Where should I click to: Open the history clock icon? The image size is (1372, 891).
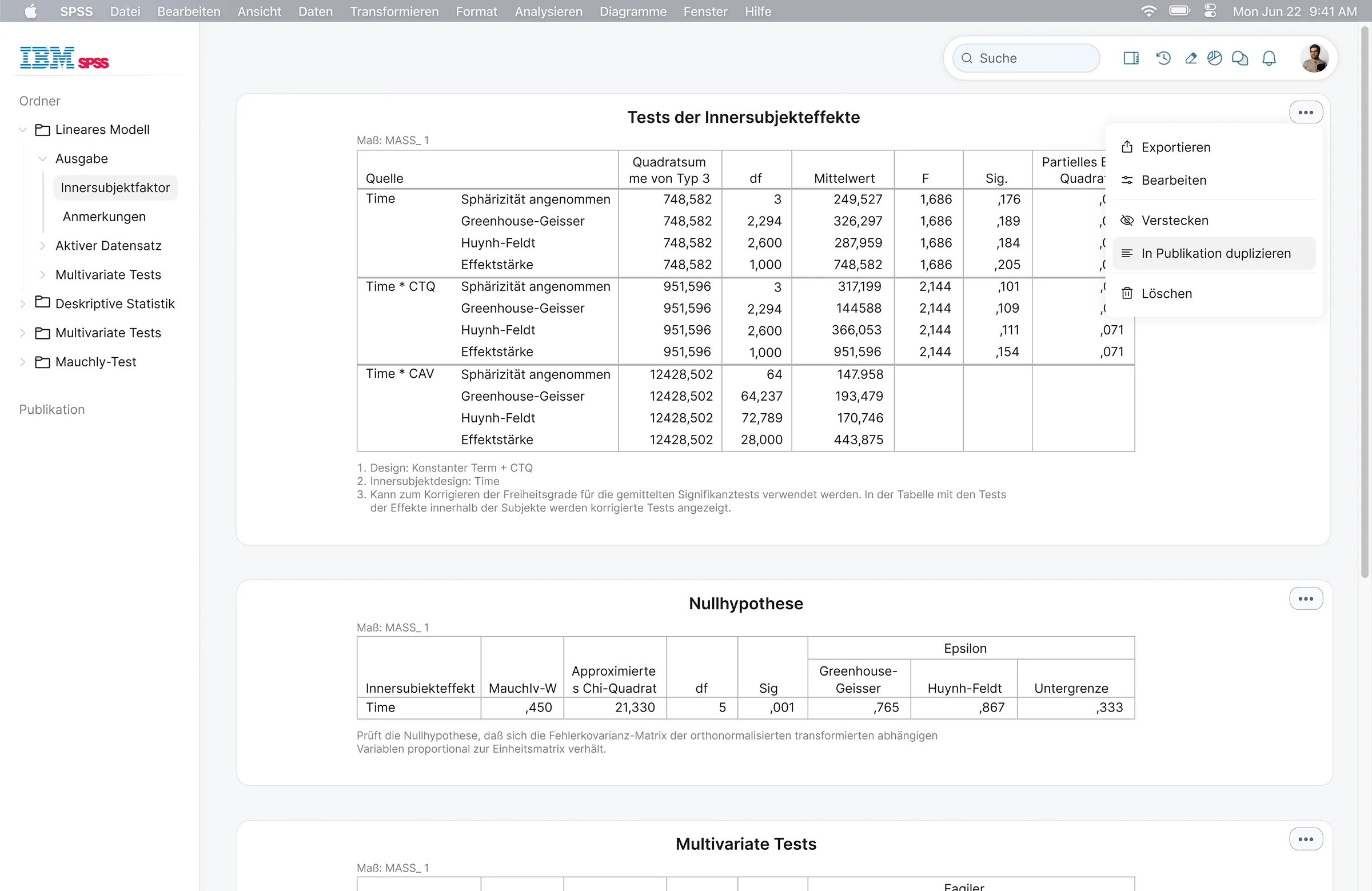(1163, 58)
